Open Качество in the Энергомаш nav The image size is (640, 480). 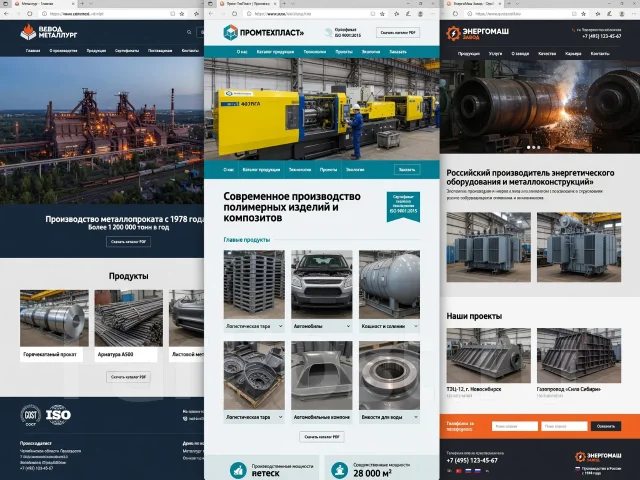pyautogui.click(x=547, y=53)
